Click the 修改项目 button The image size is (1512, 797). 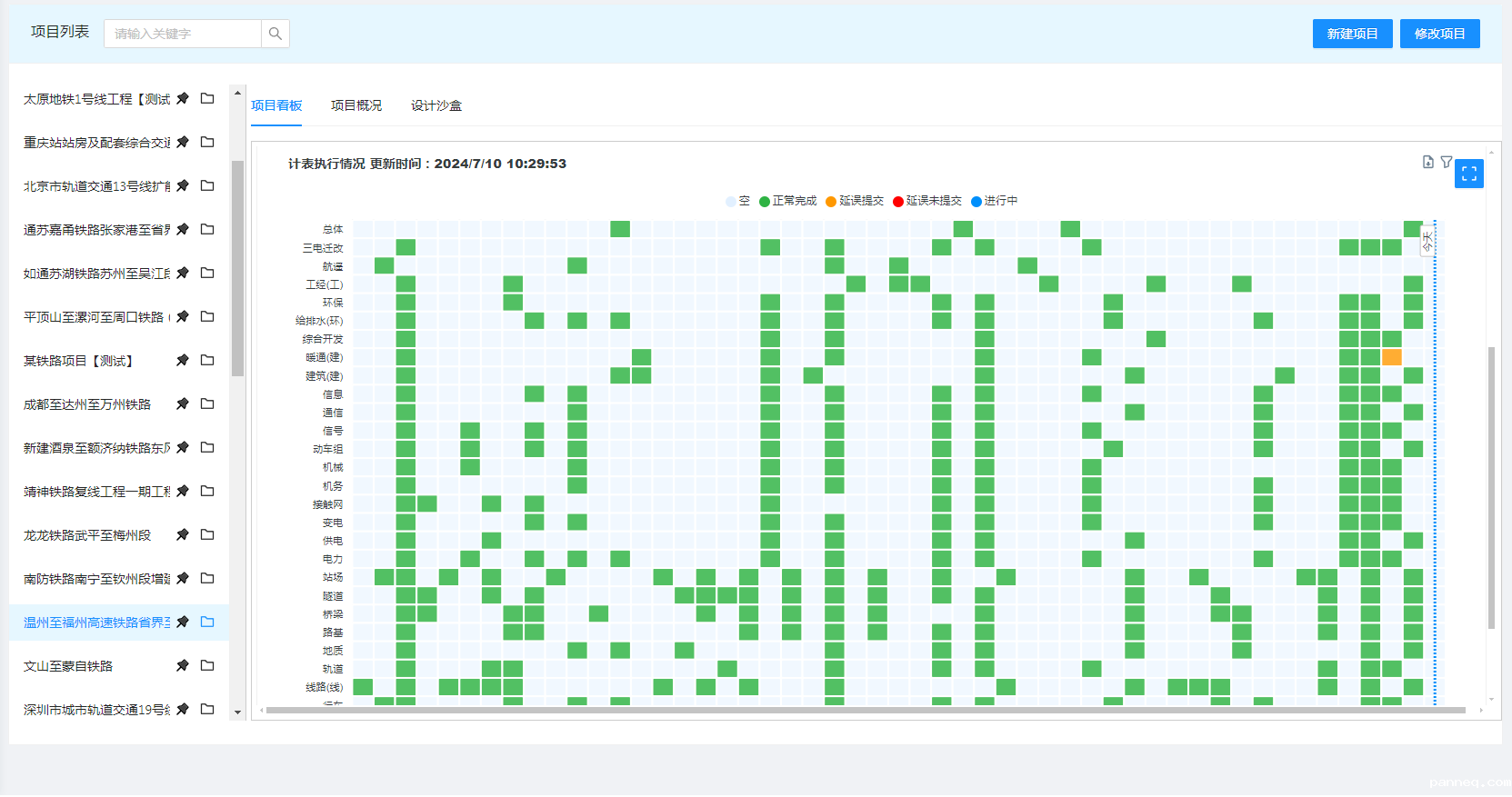[x=1439, y=34]
